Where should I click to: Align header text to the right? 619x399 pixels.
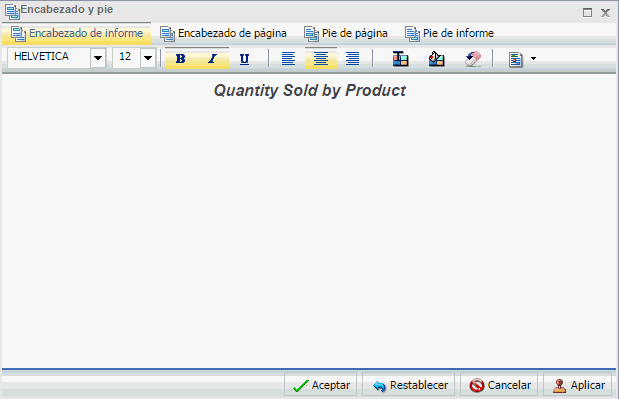353,59
